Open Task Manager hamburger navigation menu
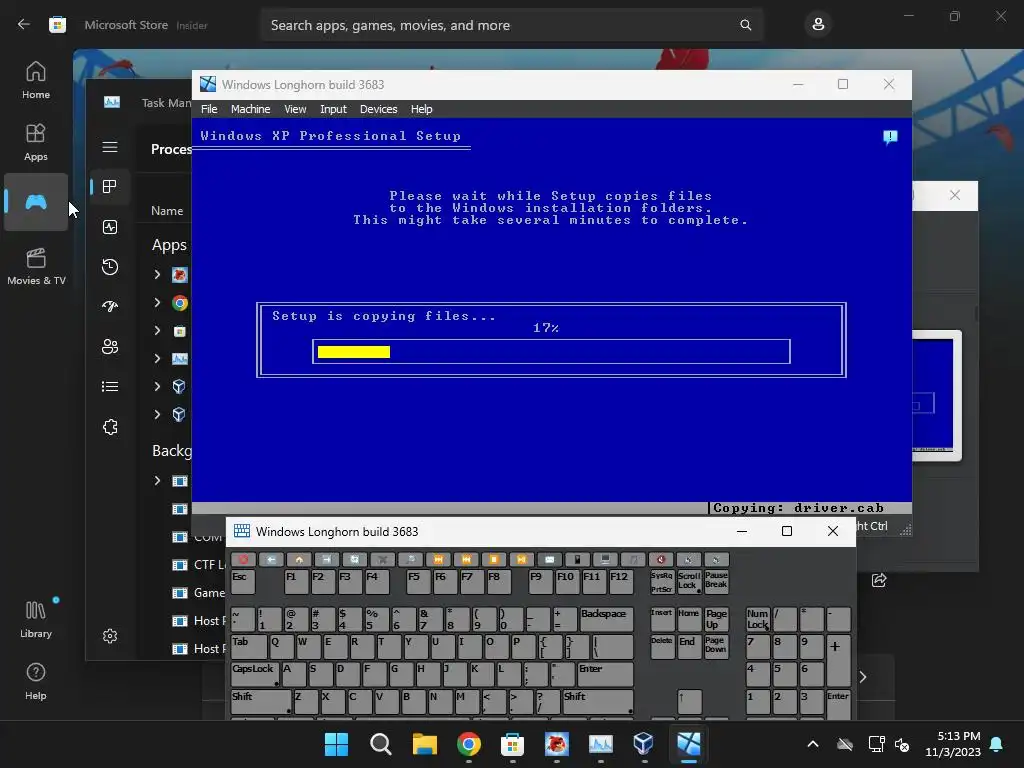 (110, 147)
